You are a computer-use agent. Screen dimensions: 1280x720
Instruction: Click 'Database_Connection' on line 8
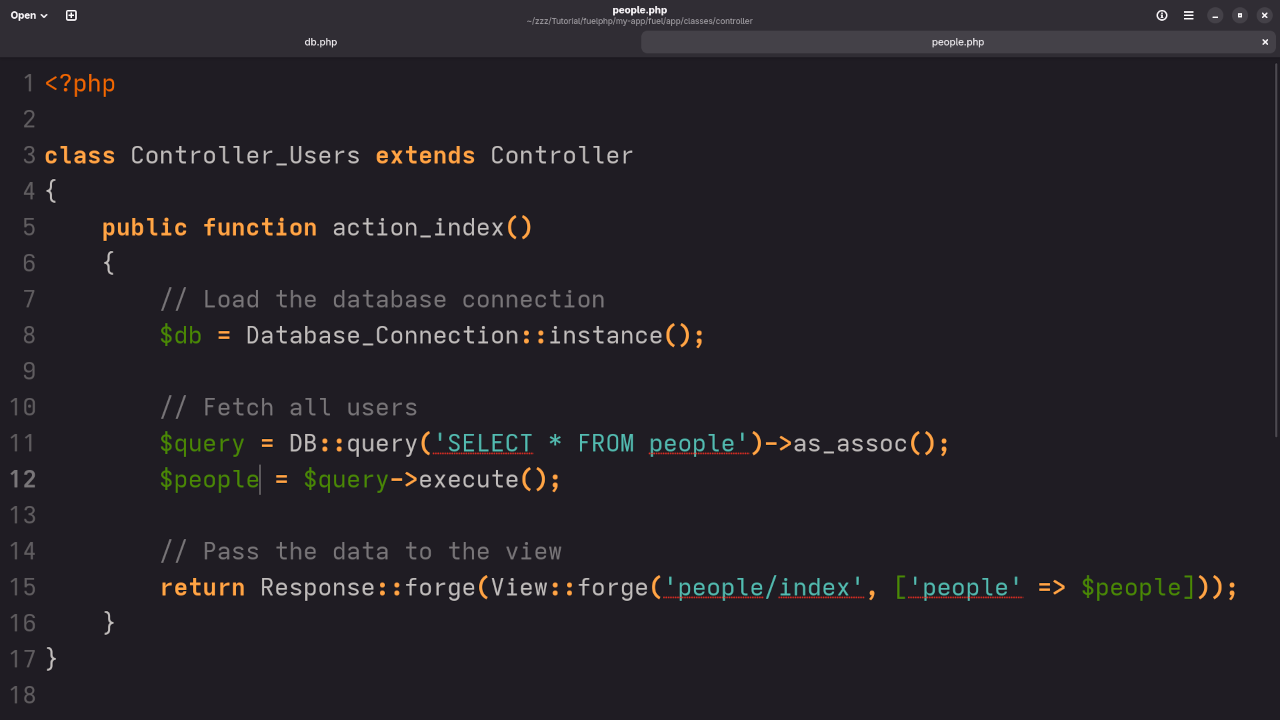point(382,335)
